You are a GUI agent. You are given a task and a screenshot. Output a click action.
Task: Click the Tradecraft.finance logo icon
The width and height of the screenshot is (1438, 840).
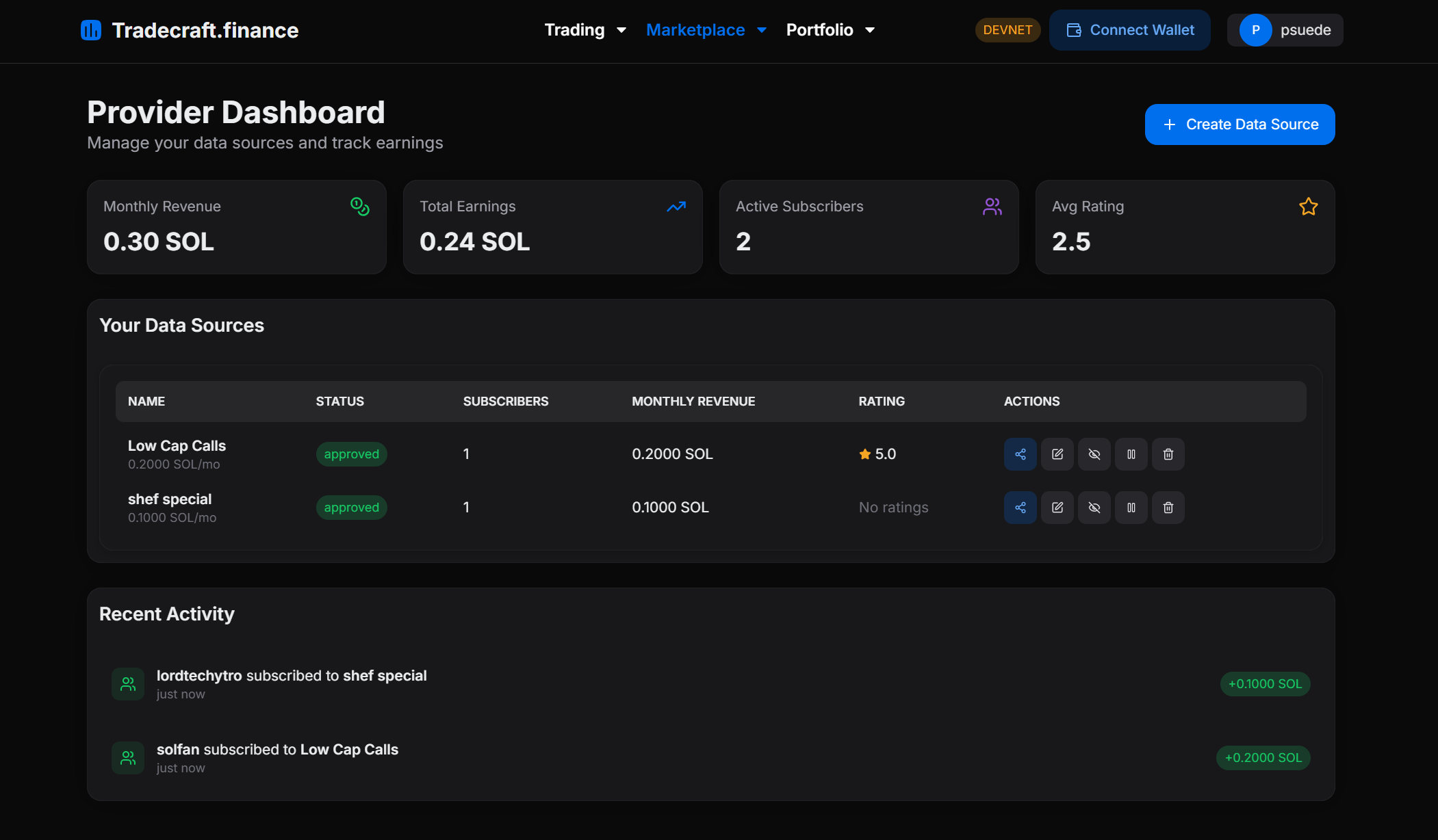(x=91, y=30)
